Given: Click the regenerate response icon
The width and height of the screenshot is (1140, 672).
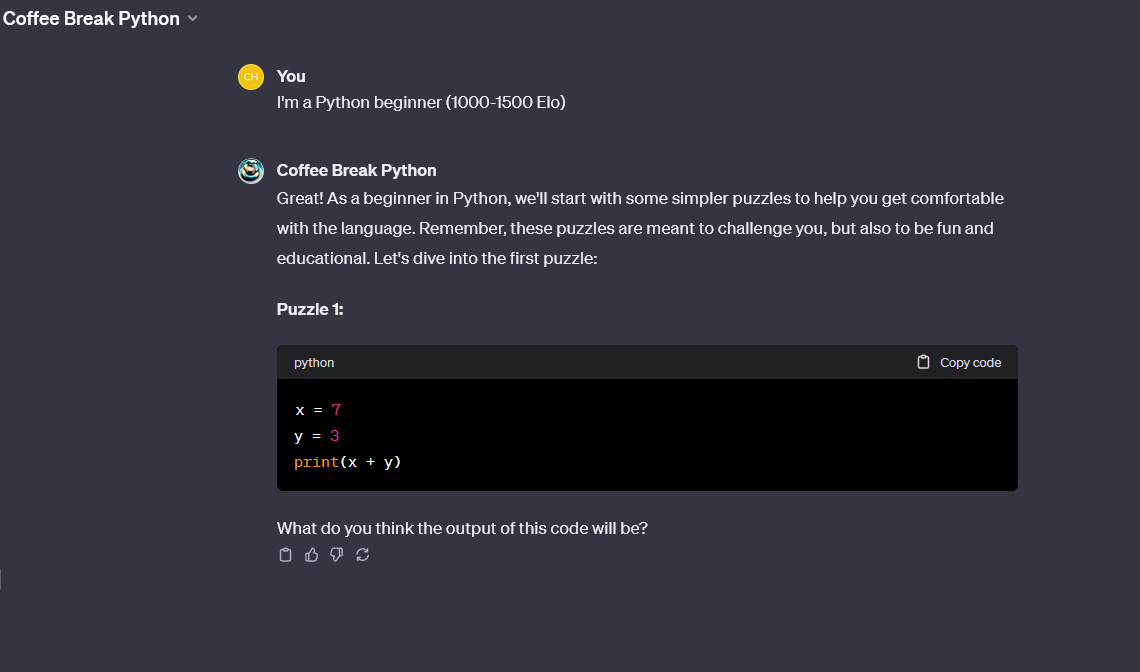Looking at the screenshot, I should (x=362, y=554).
